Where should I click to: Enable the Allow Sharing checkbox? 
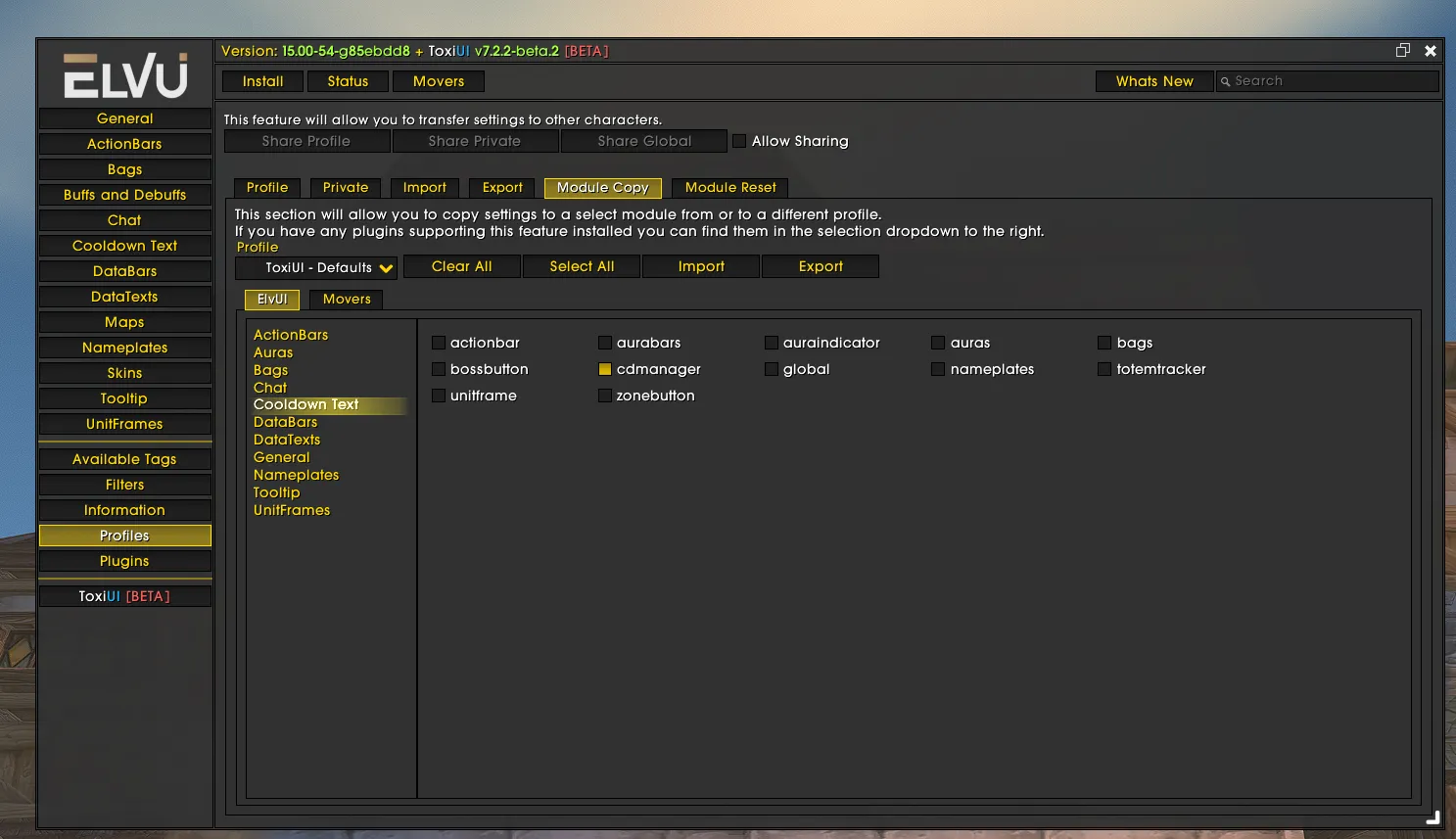pos(739,141)
